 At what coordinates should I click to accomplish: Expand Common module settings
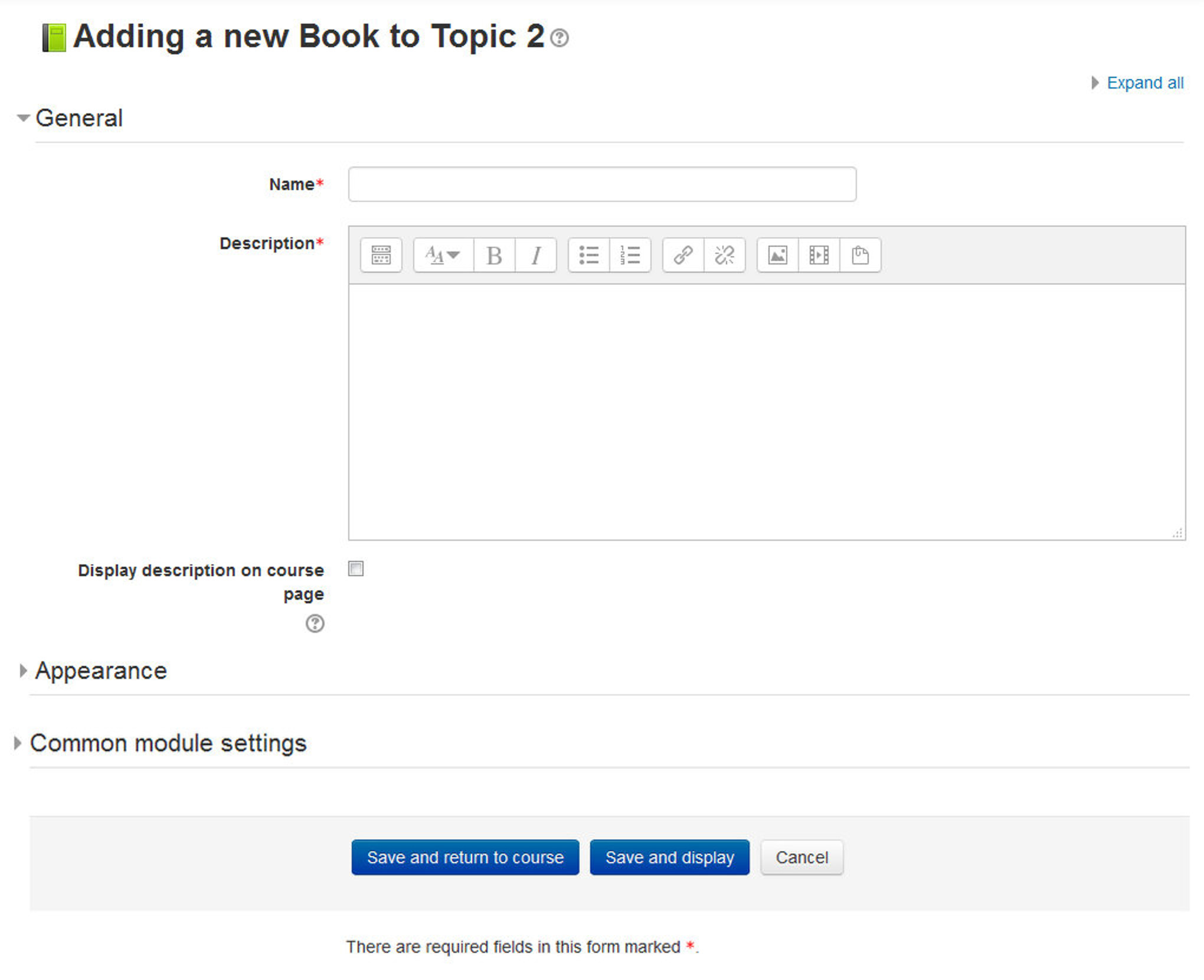pyautogui.click(x=168, y=743)
